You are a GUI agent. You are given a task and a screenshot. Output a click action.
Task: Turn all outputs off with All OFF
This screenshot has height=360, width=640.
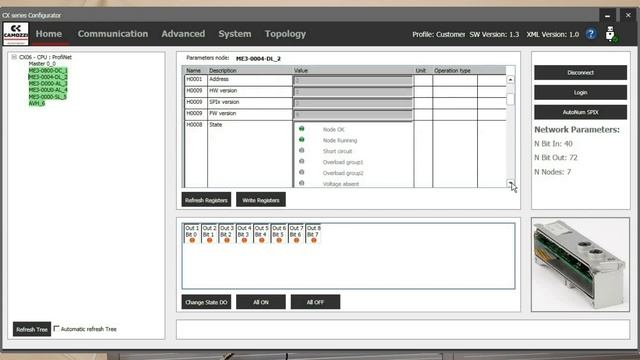315,302
